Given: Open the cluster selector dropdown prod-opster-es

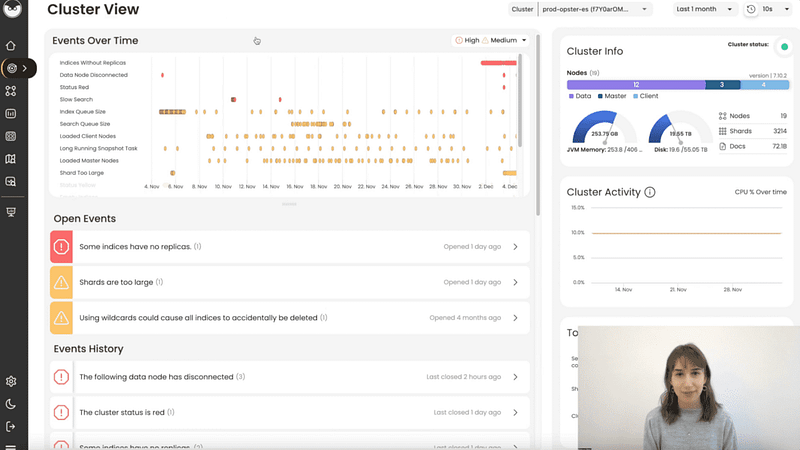Looking at the screenshot, I should (595, 9).
